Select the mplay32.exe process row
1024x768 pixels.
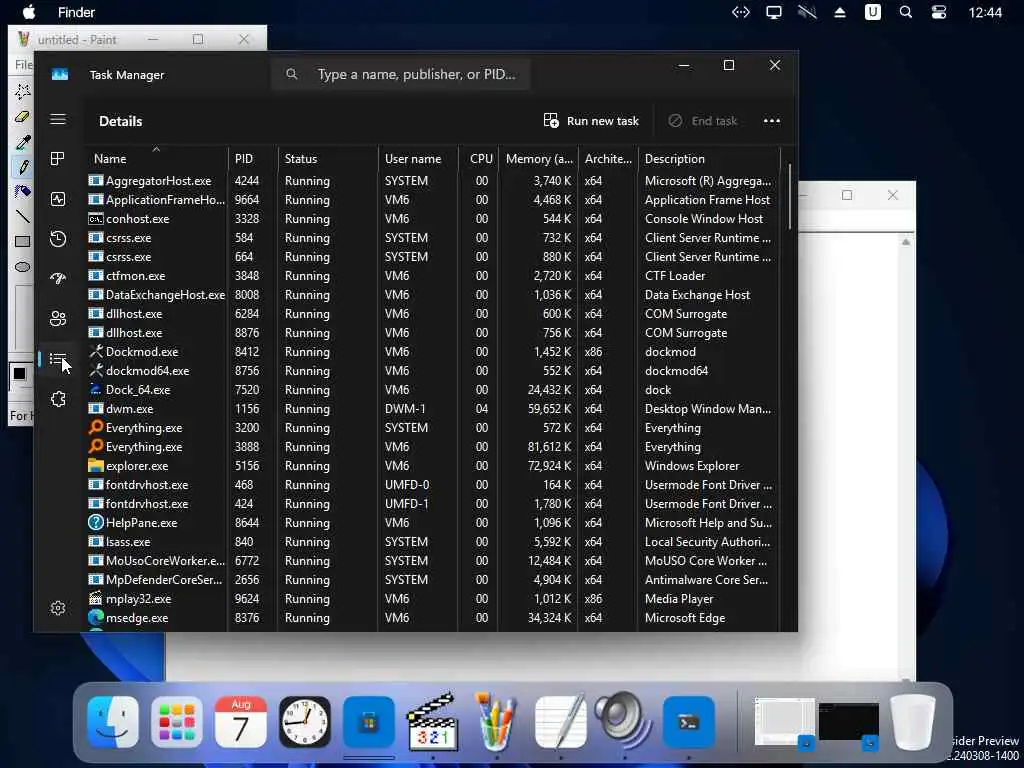pyautogui.click(x=433, y=599)
